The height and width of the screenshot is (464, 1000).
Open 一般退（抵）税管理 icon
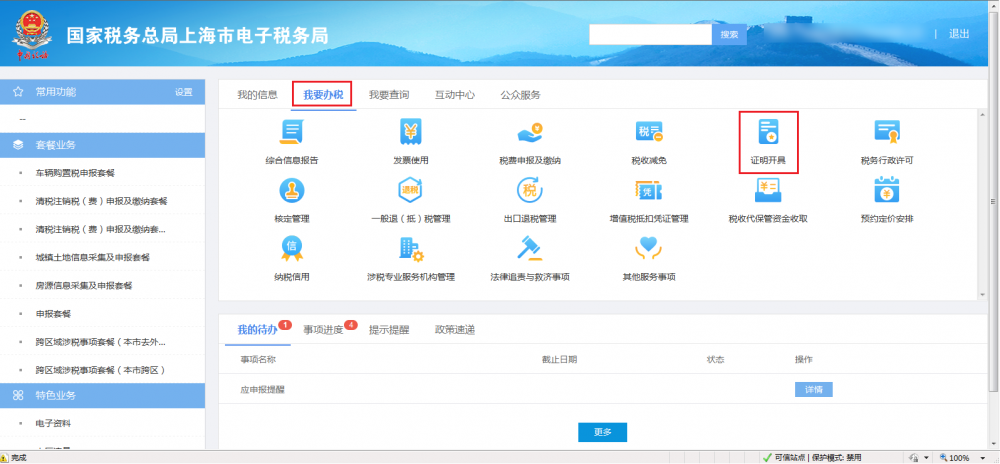coord(411,191)
